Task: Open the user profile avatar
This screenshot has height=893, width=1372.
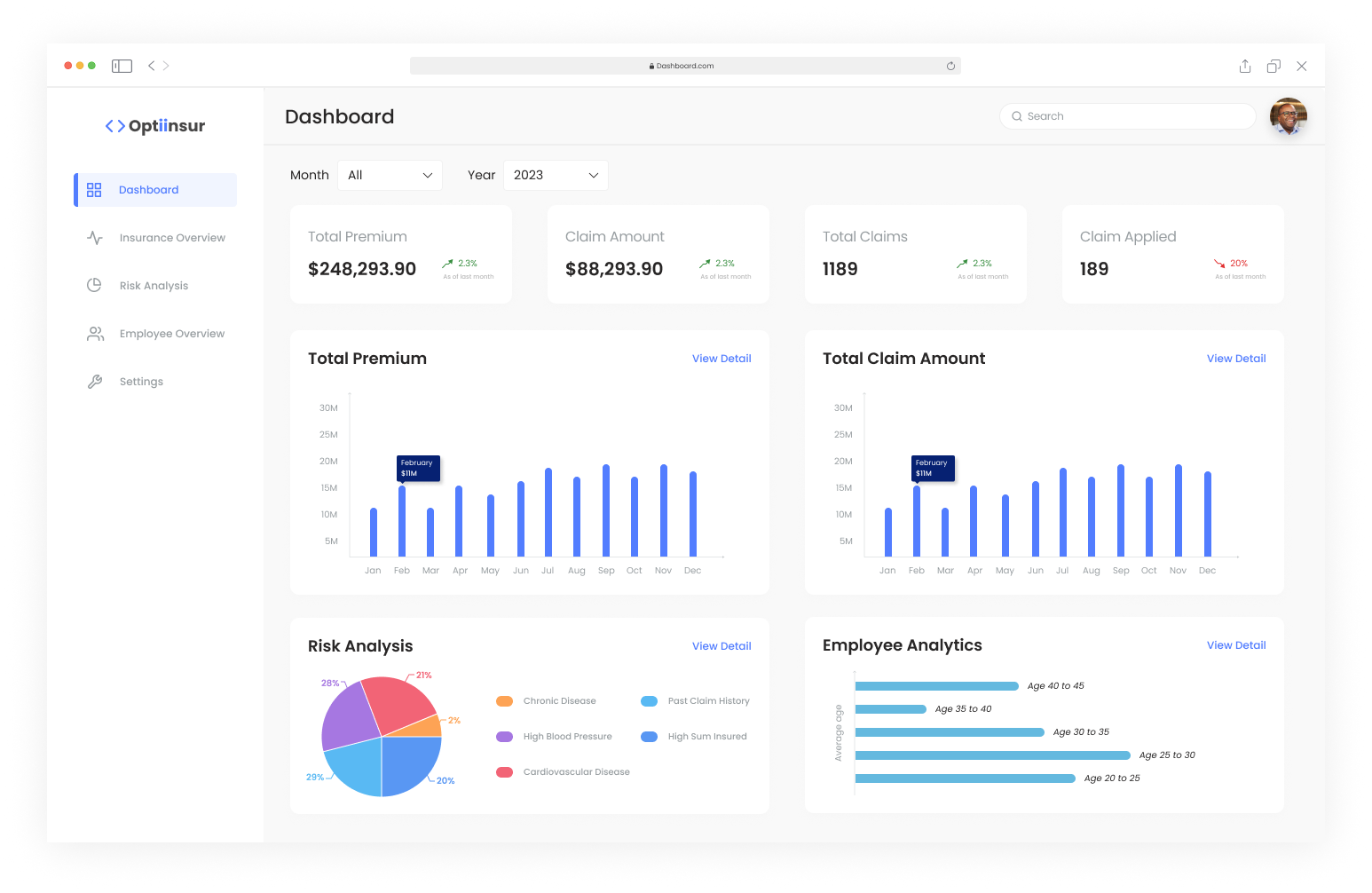Action: click(x=1288, y=116)
